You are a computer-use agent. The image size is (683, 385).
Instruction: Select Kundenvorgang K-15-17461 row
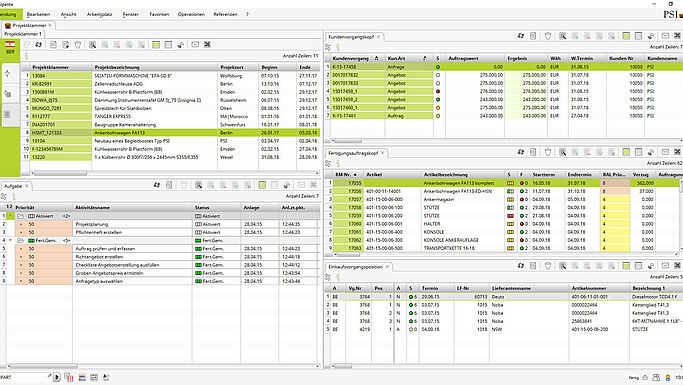505,116
